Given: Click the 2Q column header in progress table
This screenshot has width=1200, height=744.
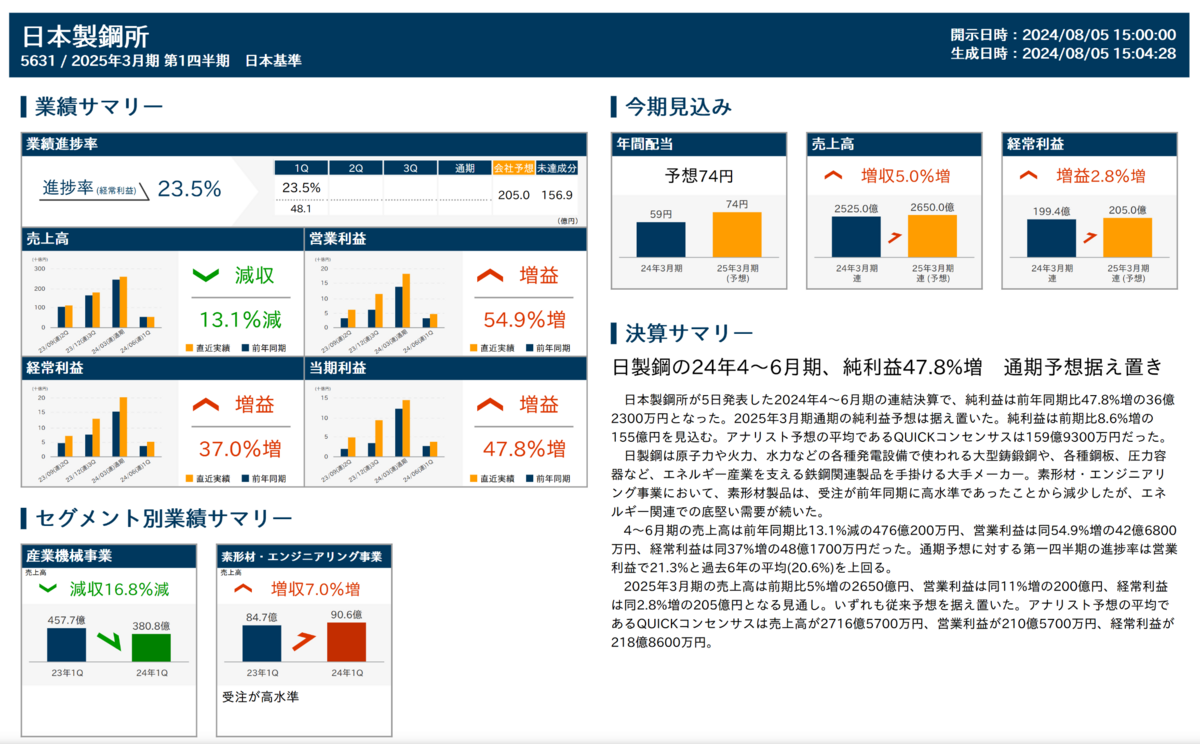Looking at the screenshot, I should coord(355,168).
